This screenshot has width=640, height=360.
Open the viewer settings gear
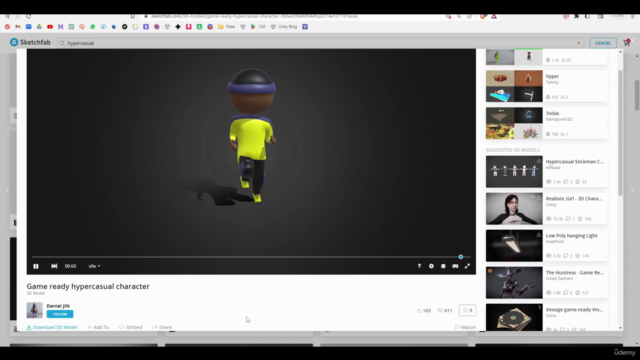click(x=431, y=266)
